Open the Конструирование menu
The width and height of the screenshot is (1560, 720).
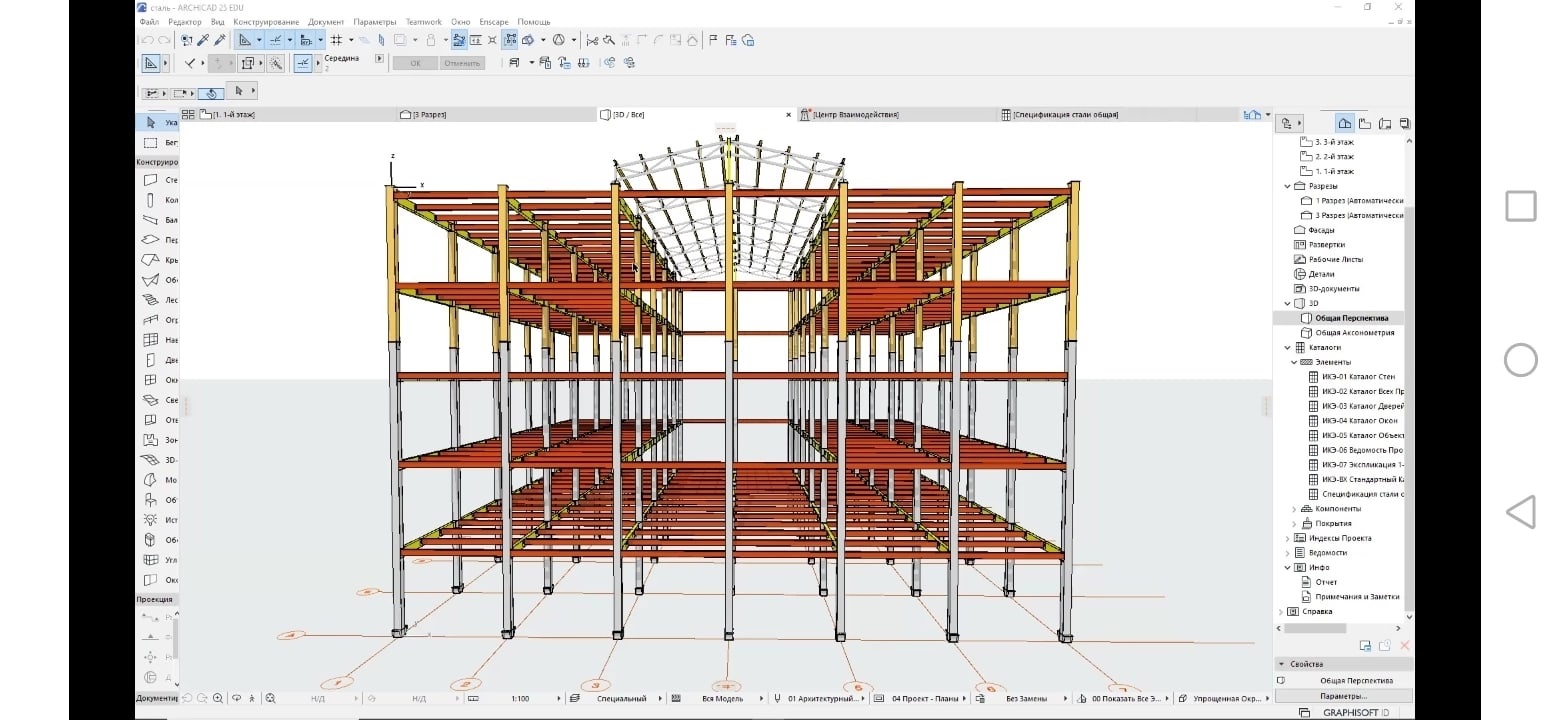click(266, 21)
